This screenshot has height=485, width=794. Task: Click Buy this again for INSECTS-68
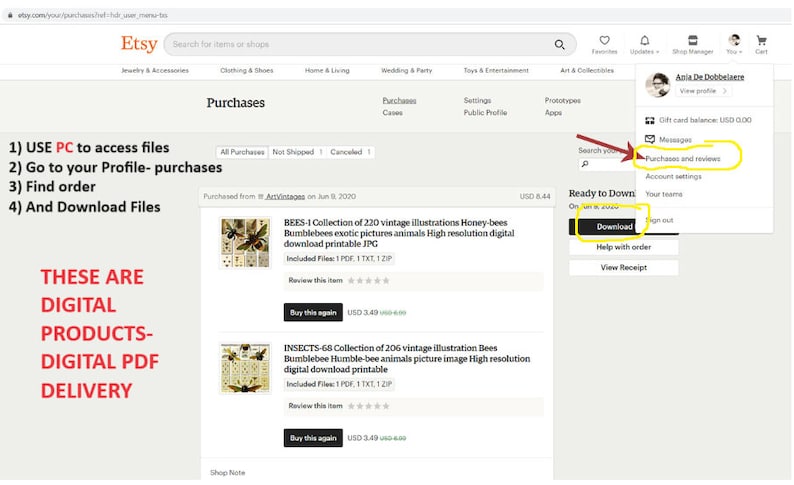pos(313,438)
